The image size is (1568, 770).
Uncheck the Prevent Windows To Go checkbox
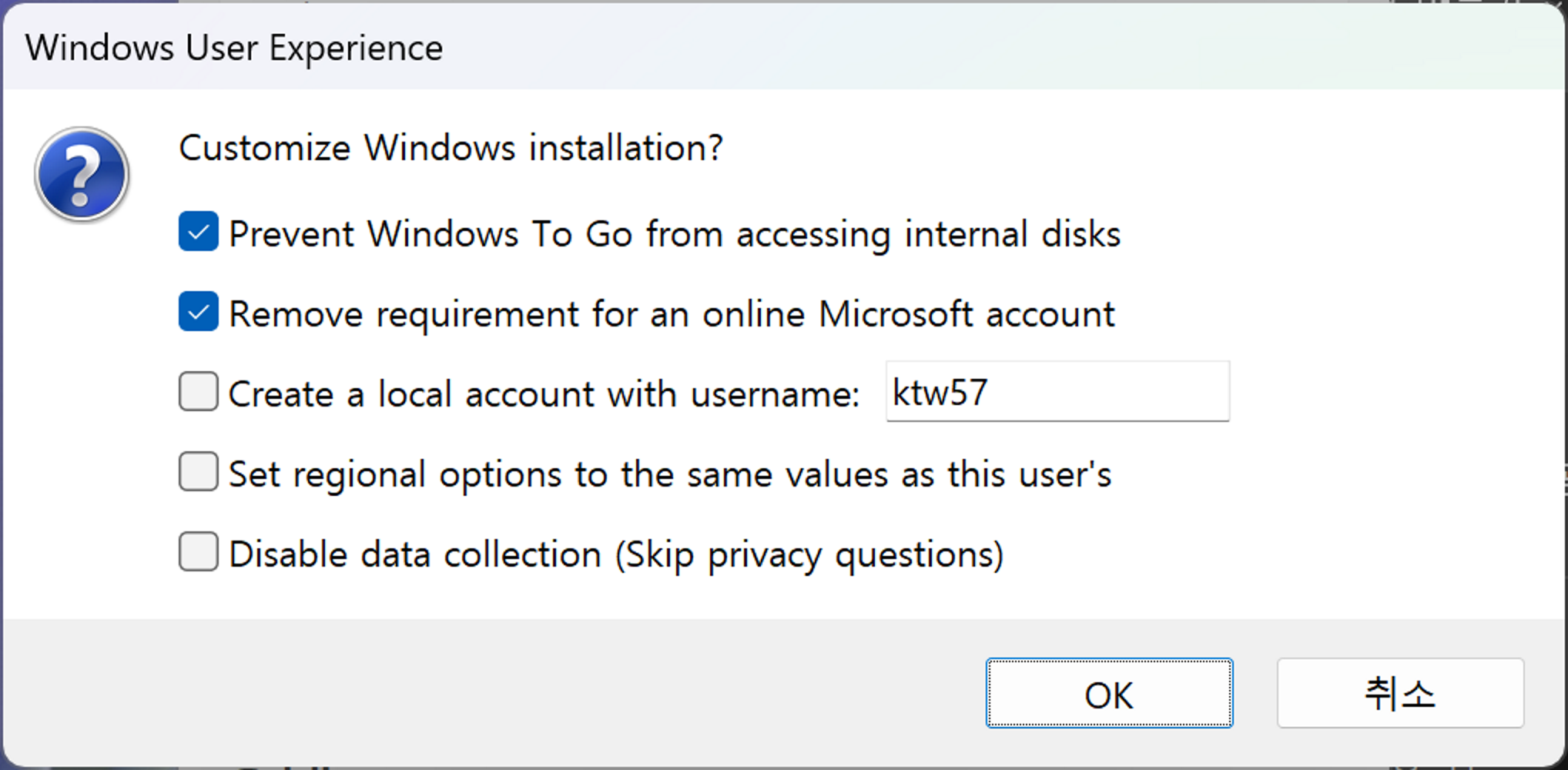pyautogui.click(x=198, y=232)
